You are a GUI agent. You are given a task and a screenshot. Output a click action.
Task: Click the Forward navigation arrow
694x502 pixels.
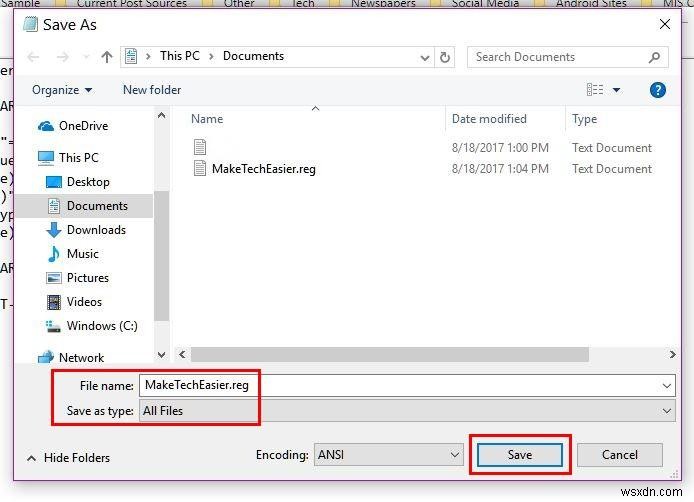[x=62, y=57]
